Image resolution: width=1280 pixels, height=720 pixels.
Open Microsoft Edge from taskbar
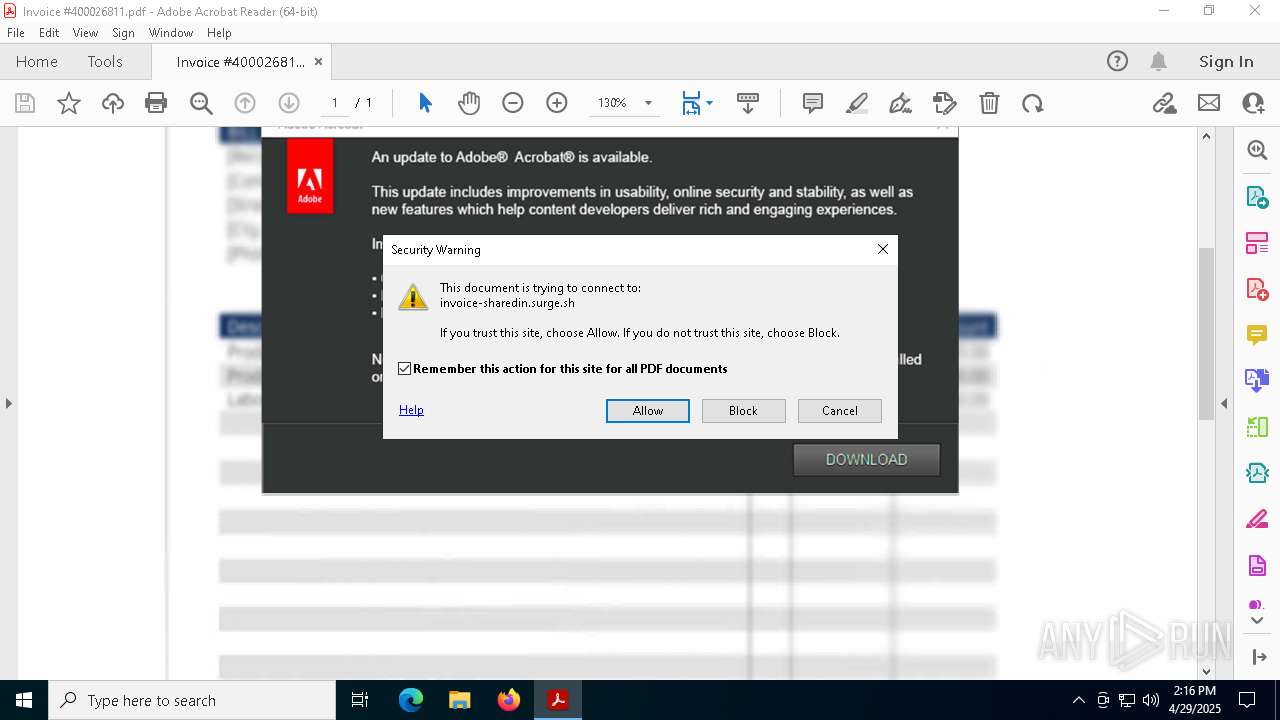(411, 700)
